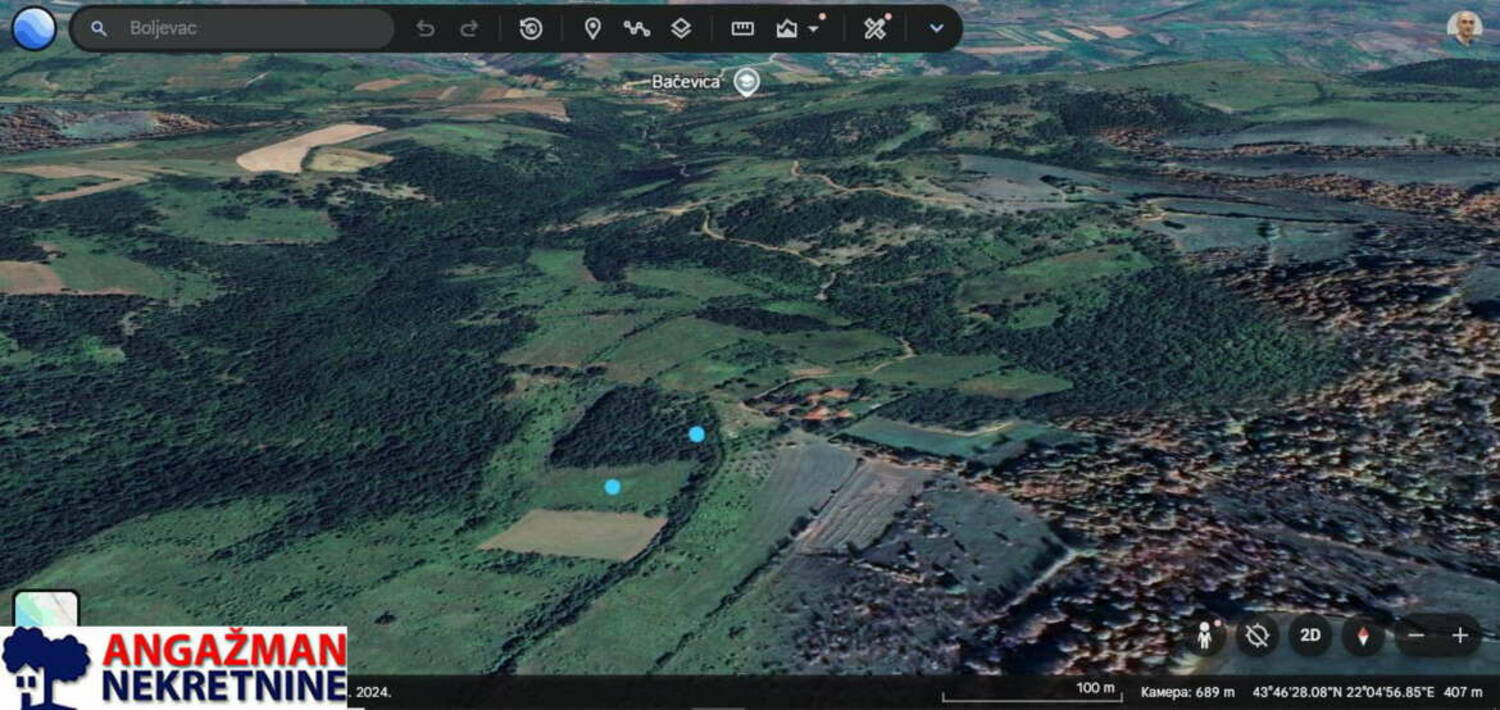Viewport: 1500px width, 710px height.
Task: Switch the view to 2D
Action: coord(1310,635)
